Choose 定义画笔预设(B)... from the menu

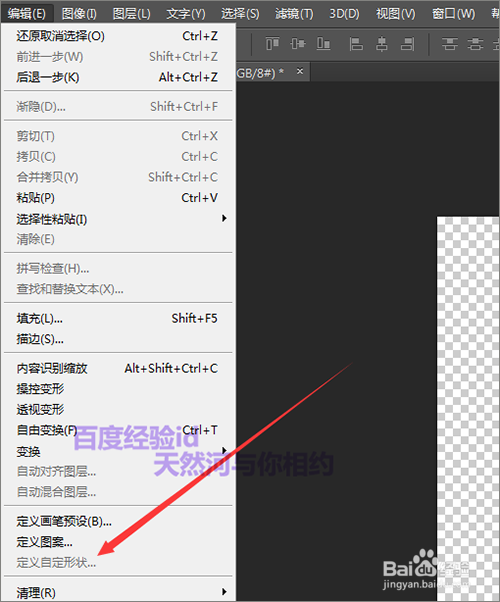tap(118, 522)
